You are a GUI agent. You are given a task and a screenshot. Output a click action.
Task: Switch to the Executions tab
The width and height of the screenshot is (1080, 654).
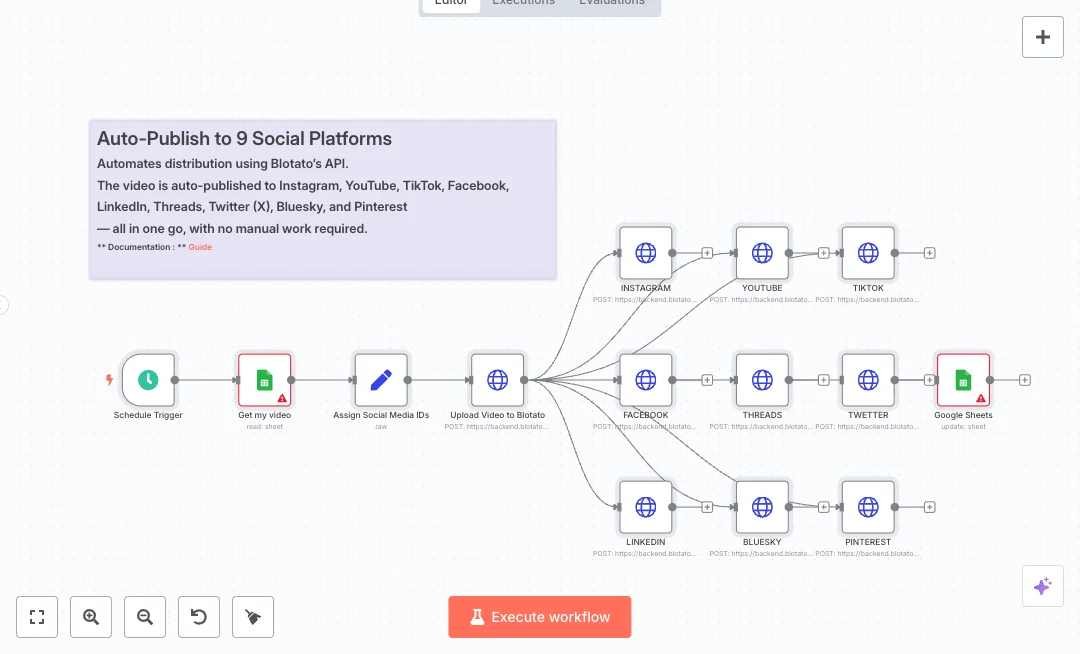tap(523, 3)
